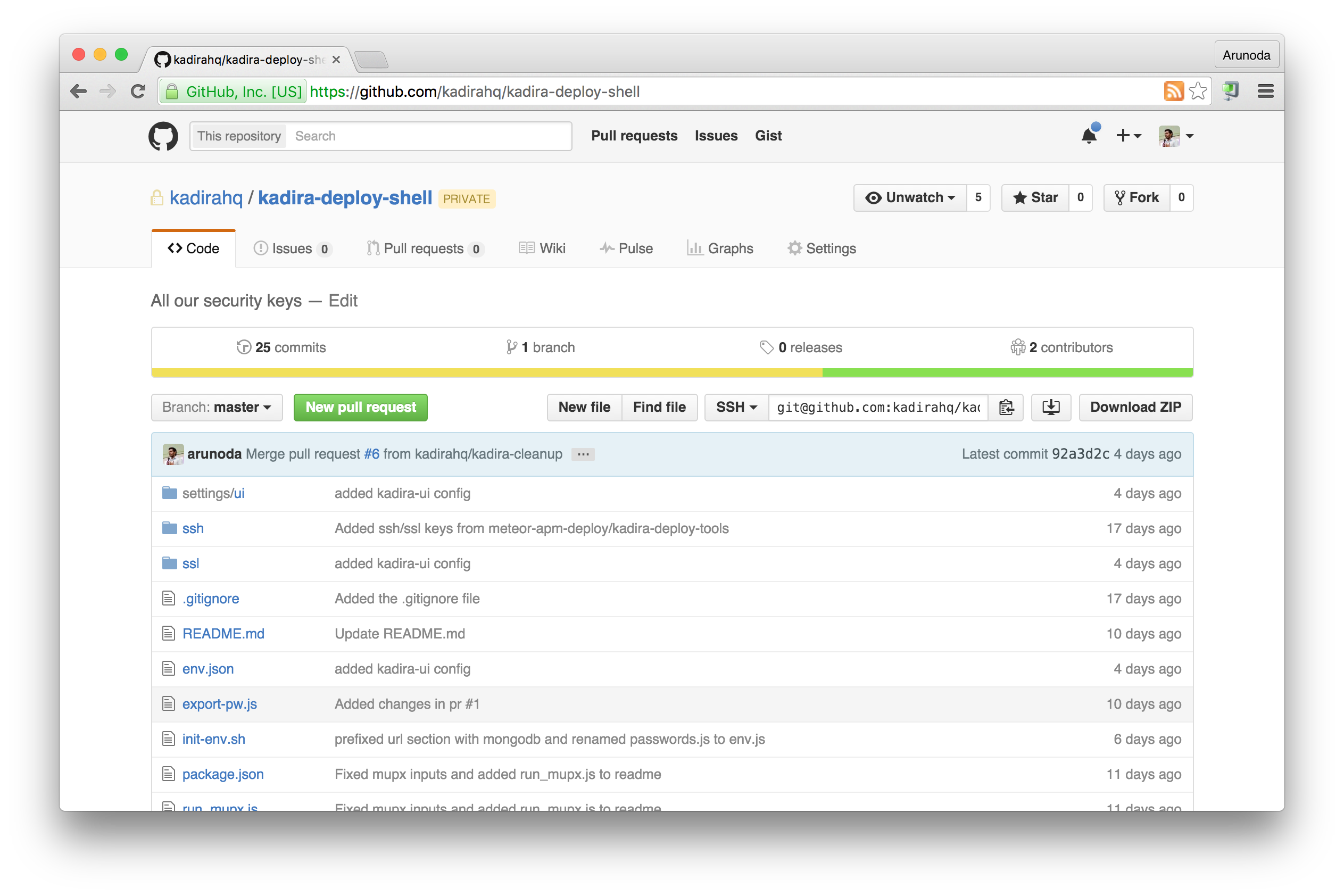This screenshot has width=1344, height=896.
Task: Click the RSS feed icon in address bar
Action: click(x=1173, y=92)
